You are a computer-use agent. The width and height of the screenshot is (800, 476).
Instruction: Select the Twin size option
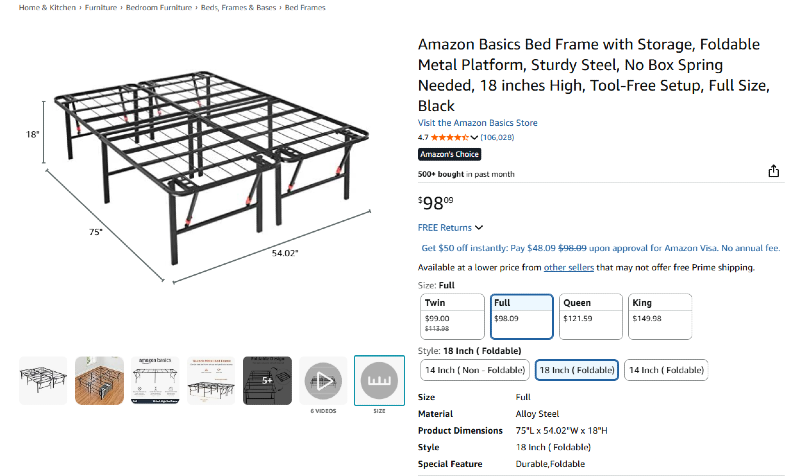(452, 316)
